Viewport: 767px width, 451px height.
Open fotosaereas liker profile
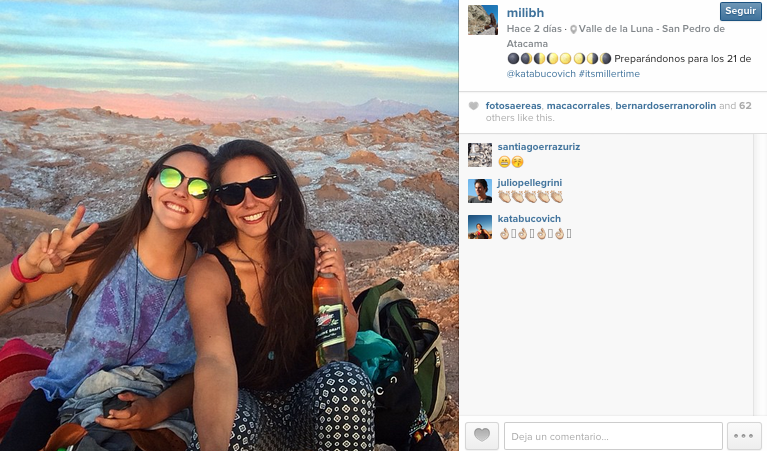coord(513,106)
